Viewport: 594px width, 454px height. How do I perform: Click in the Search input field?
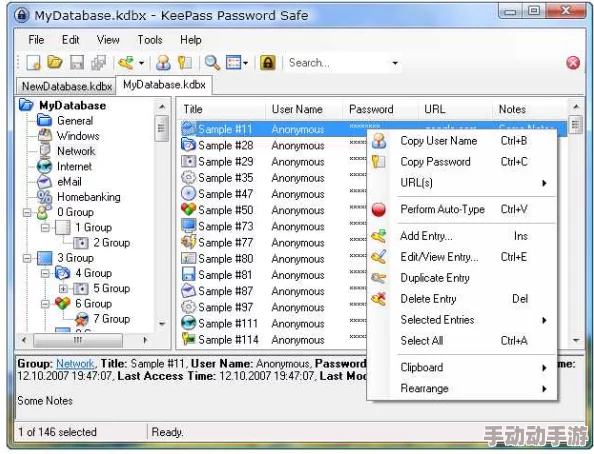click(337, 63)
